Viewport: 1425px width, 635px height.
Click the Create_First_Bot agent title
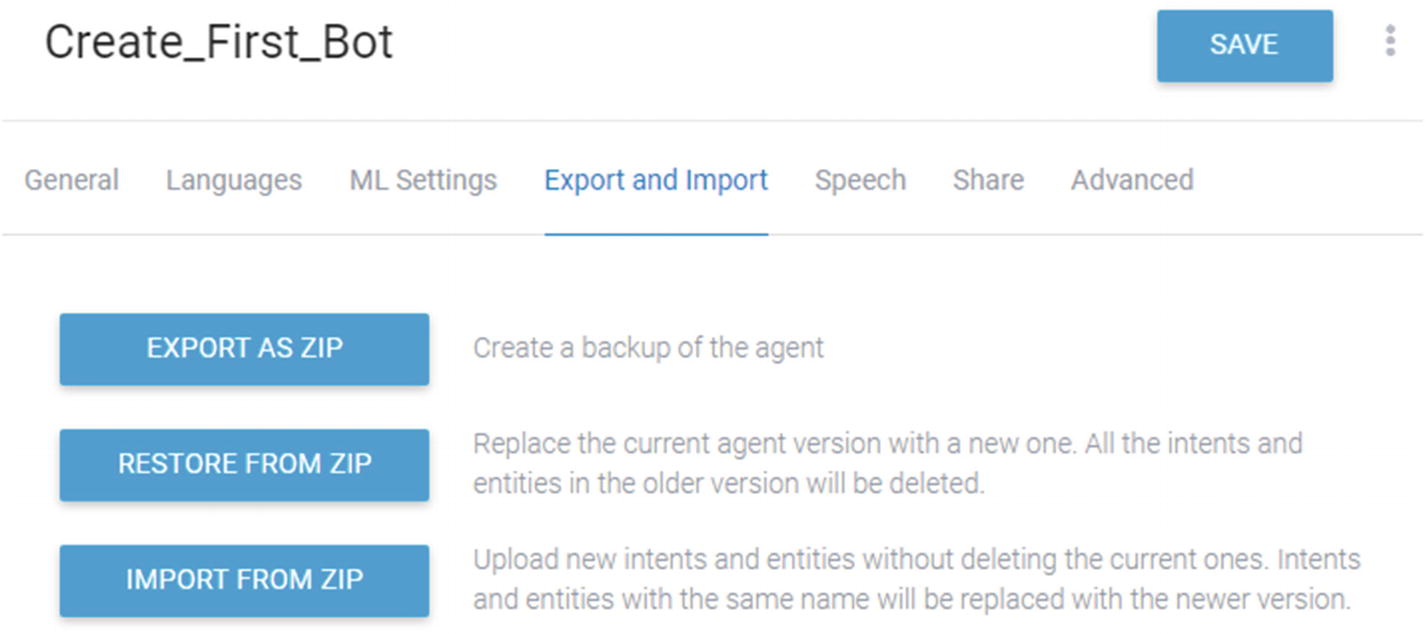(x=219, y=43)
